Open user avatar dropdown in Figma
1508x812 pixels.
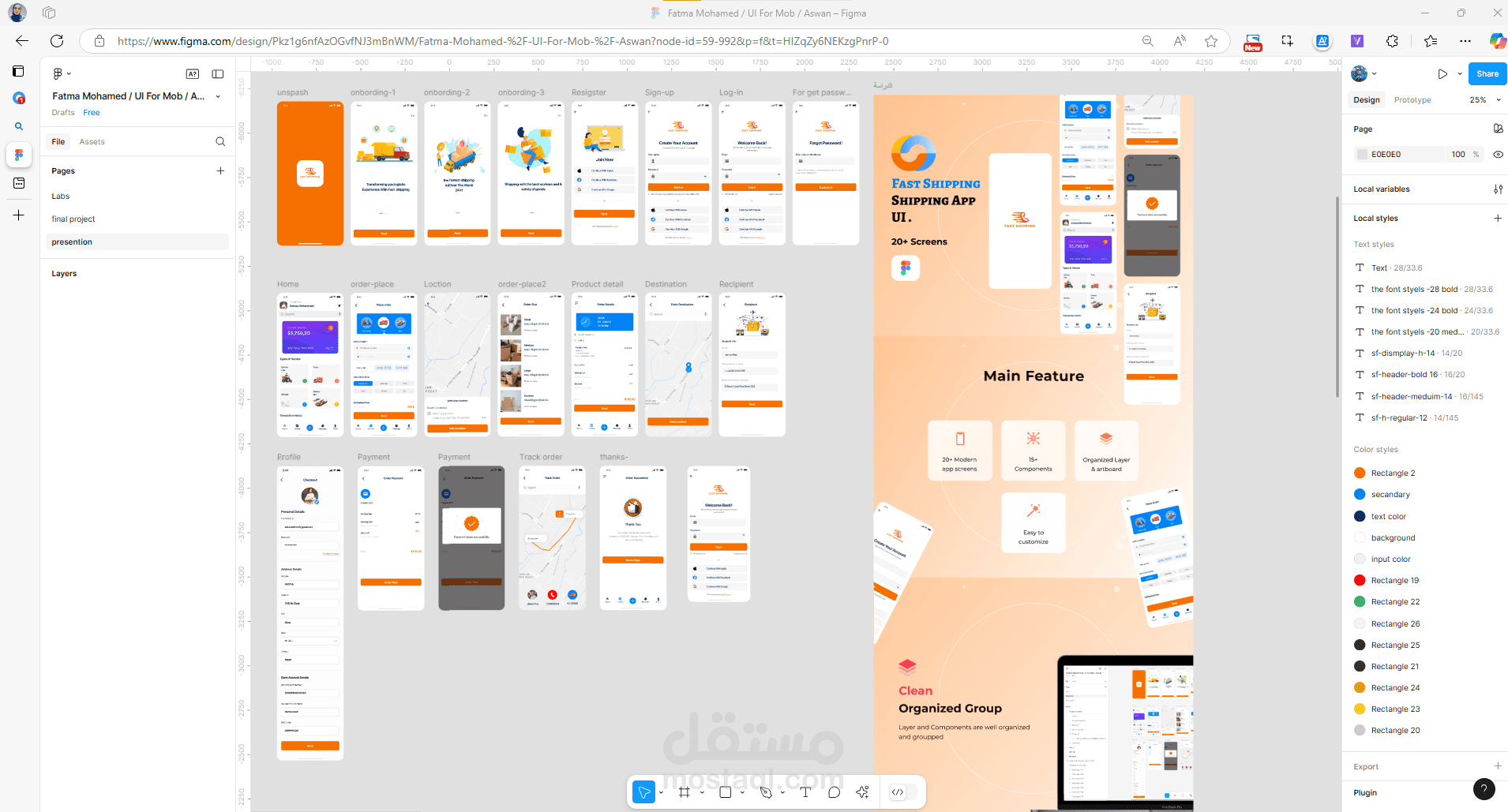point(1364,74)
